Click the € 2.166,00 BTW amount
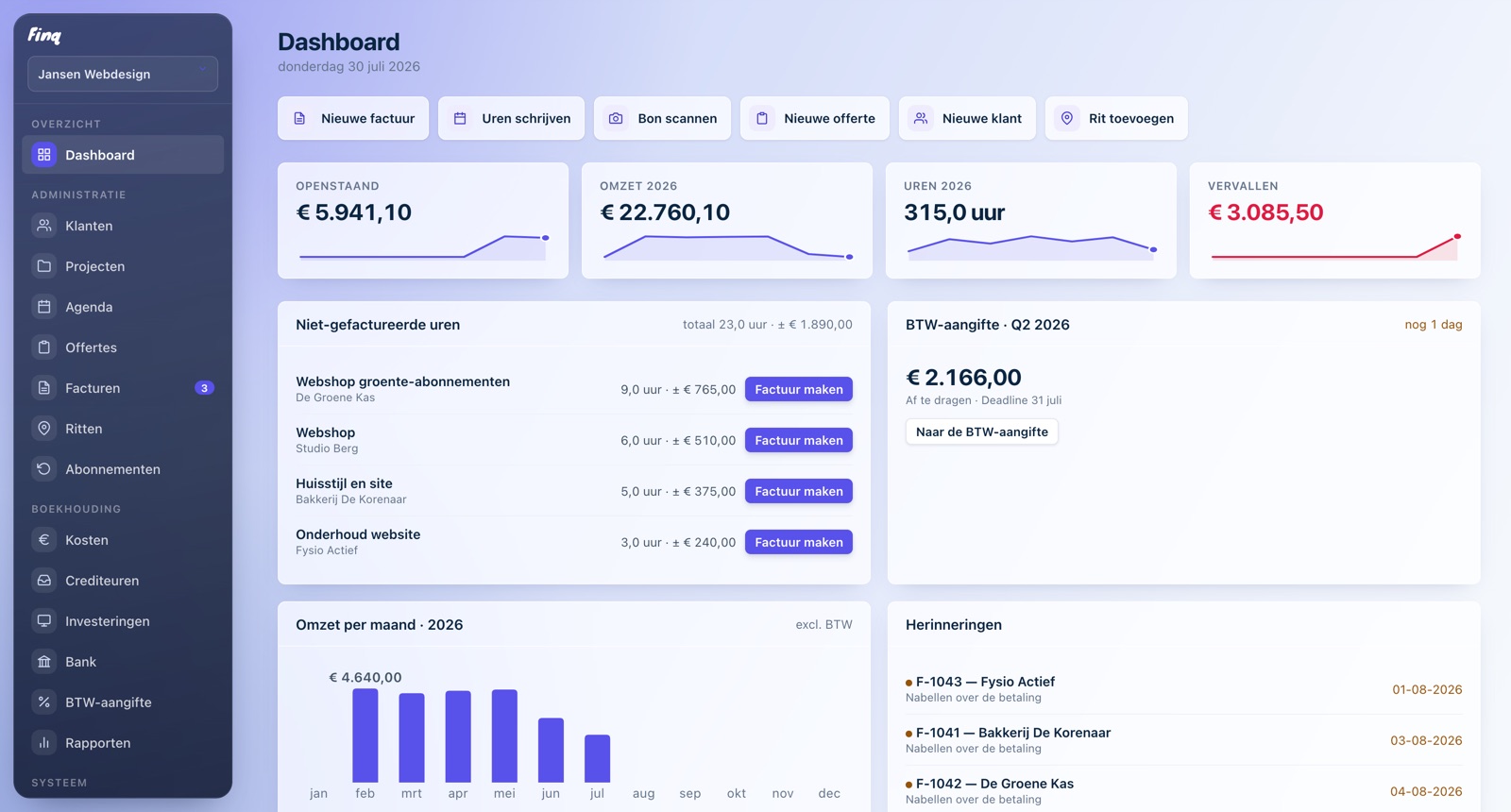 coord(963,377)
